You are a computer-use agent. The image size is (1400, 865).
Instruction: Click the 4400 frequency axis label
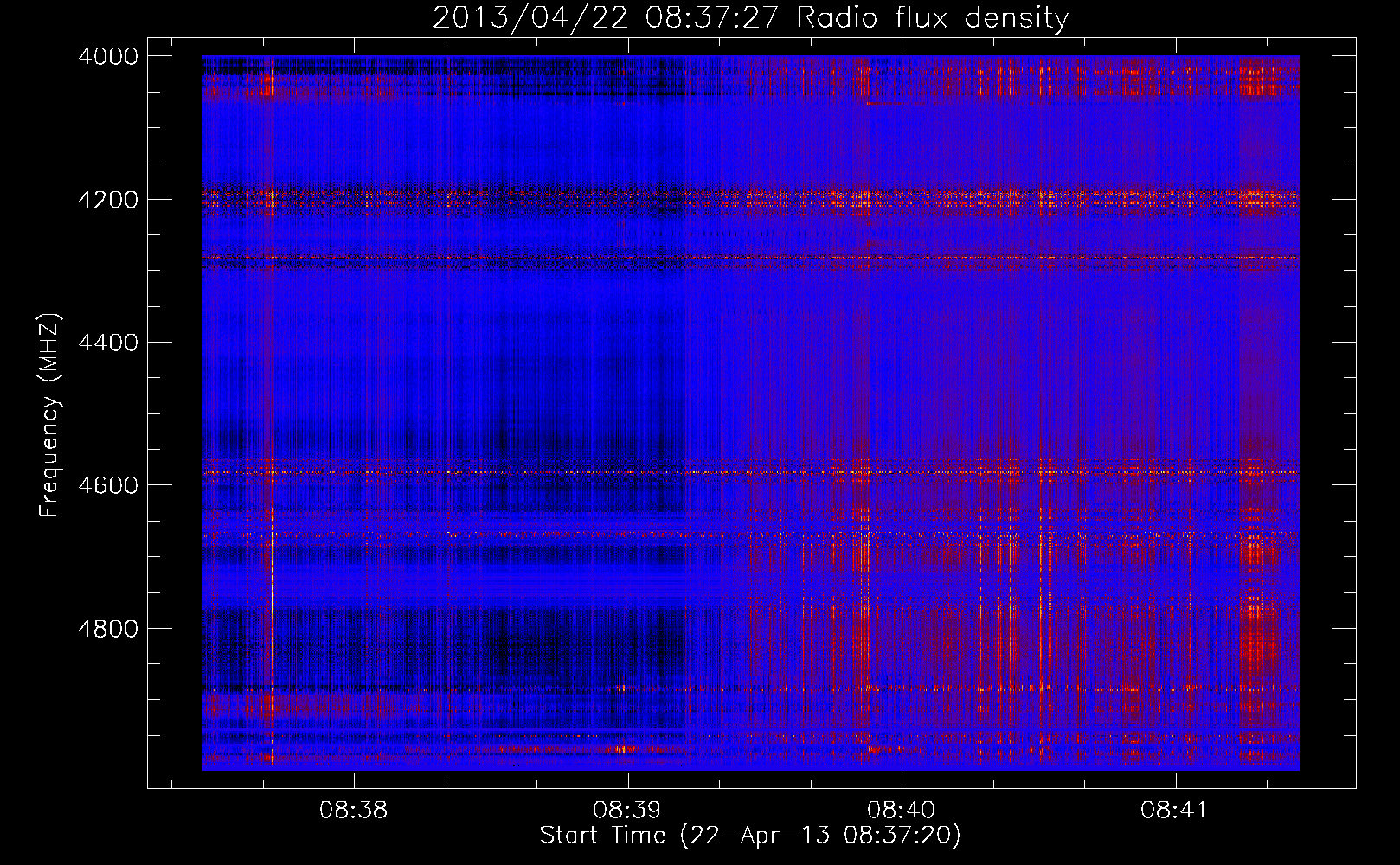(x=108, y=343)
